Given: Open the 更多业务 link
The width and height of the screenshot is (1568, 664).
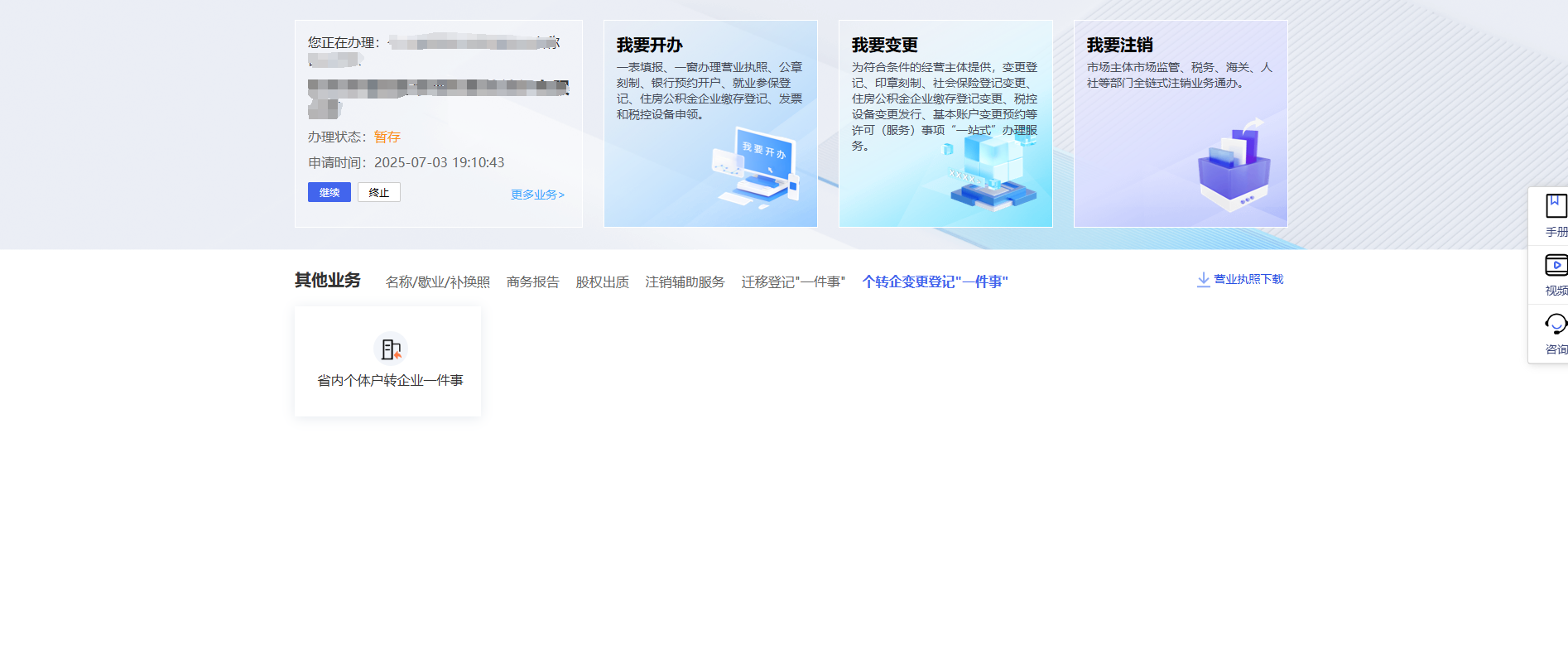Looking at the screenshot, I should [x=537, y=195].
